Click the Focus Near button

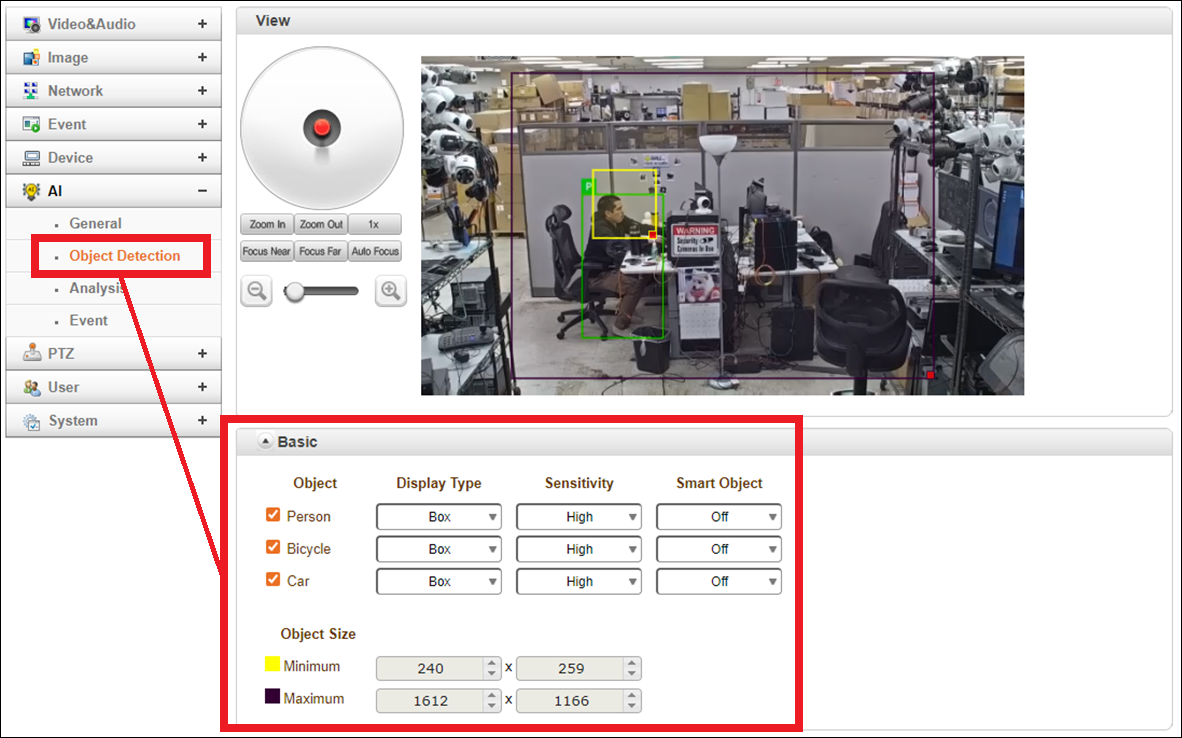(267, 251)
